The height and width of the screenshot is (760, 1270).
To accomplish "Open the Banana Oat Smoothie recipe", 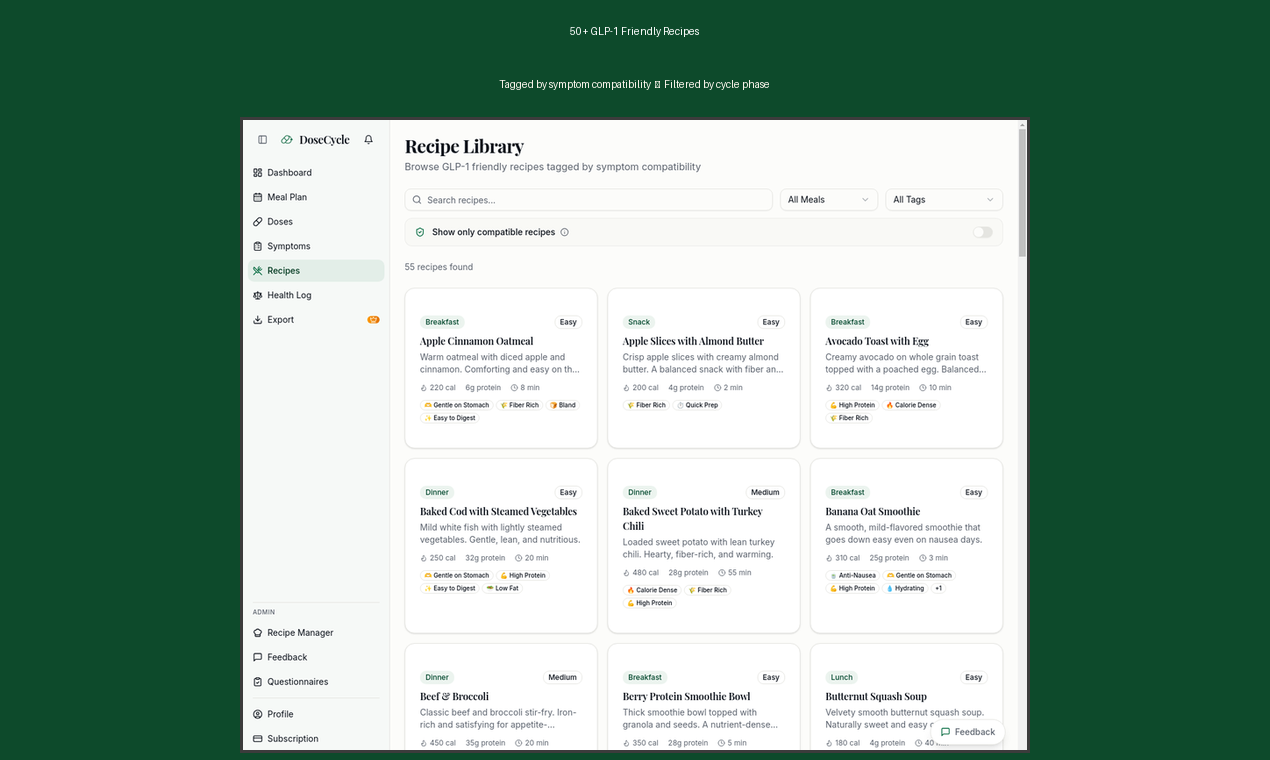I will [x=906, y=546].
